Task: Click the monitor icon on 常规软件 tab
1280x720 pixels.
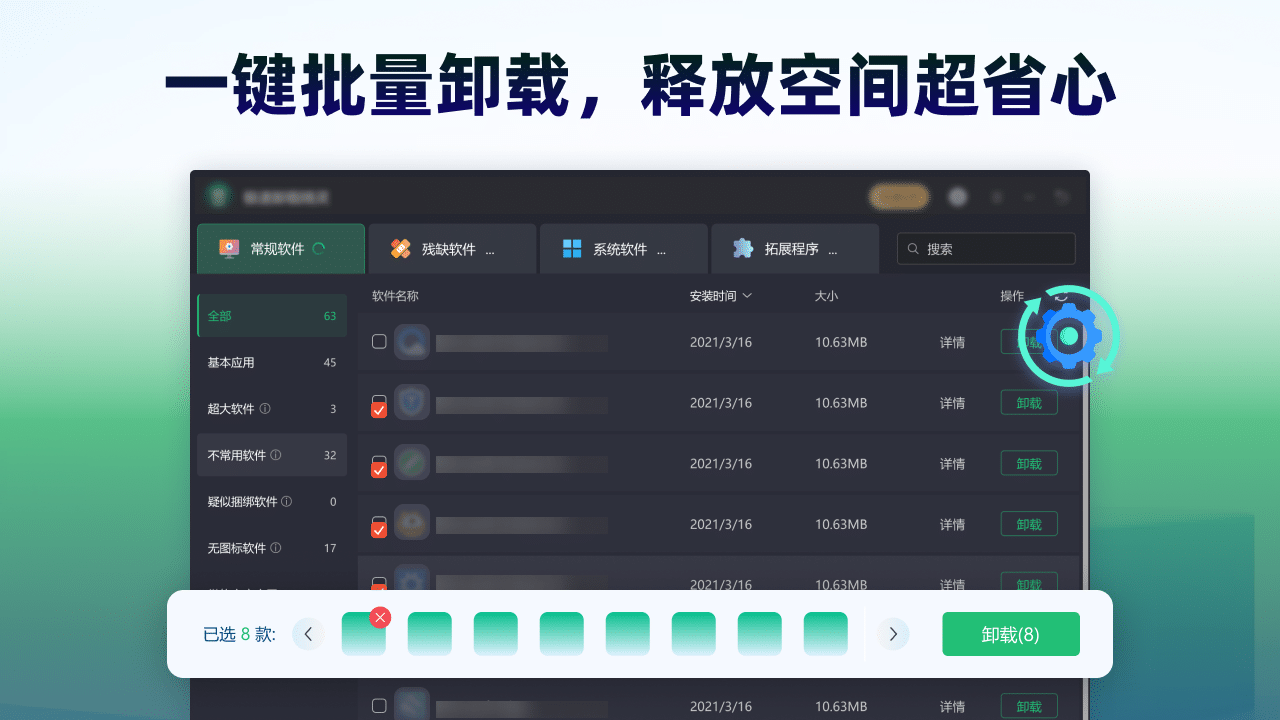Action: [x=230, y=248]
